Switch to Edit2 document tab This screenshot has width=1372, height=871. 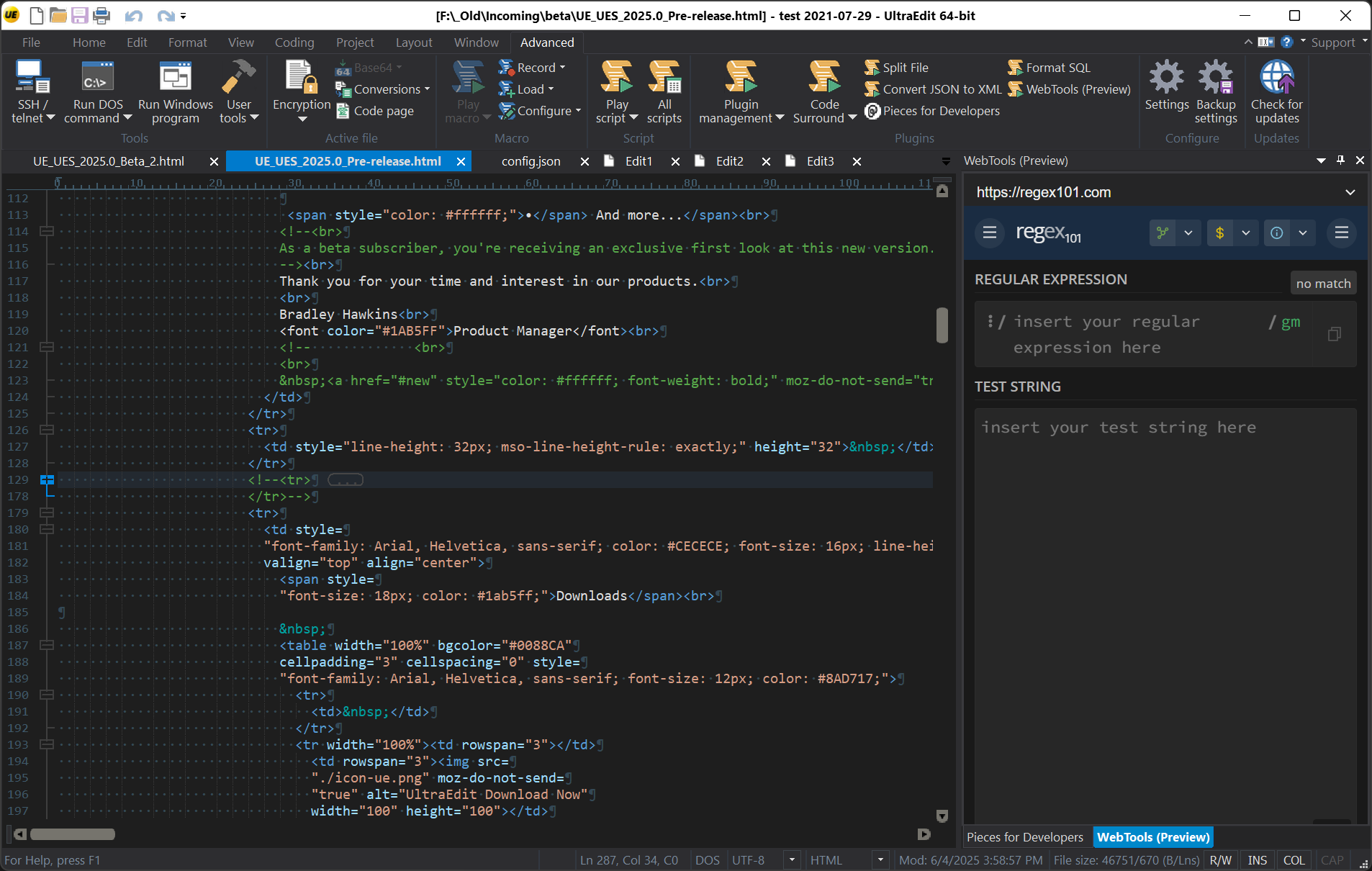729,161
